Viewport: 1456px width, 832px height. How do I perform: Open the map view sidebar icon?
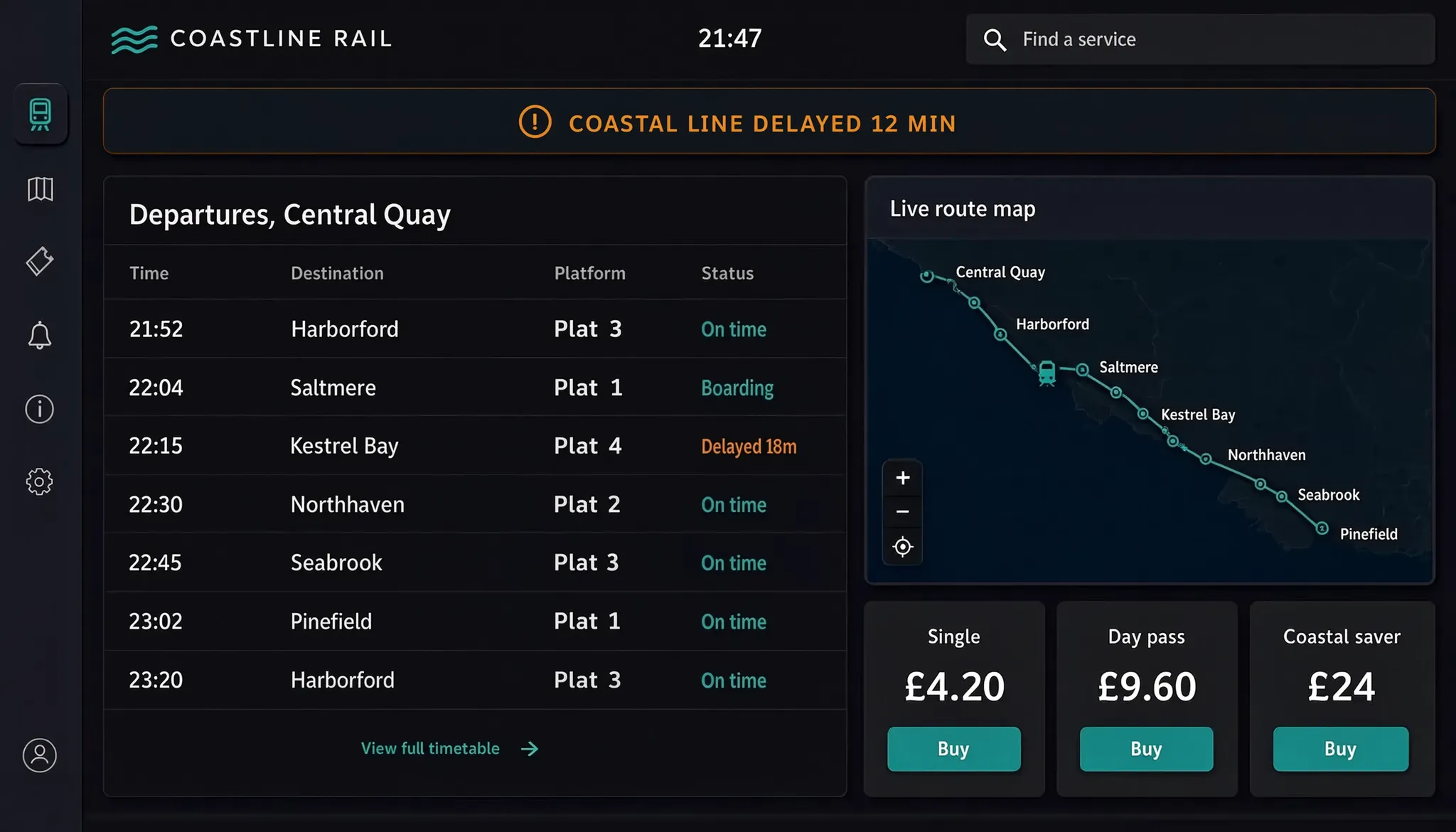[x=41, y=189]
